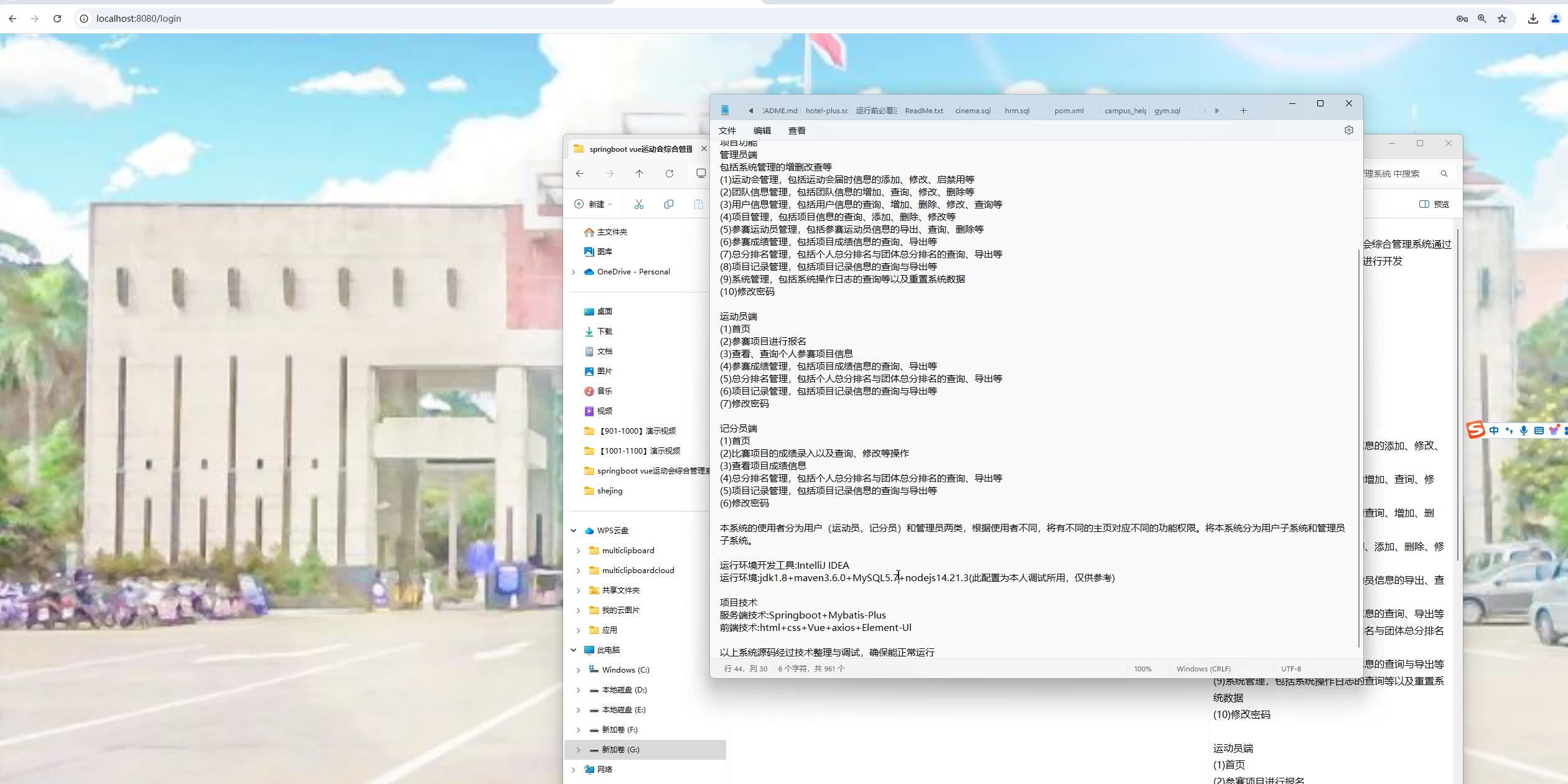Open the 【901-1000】演示视频 folder

630,431
